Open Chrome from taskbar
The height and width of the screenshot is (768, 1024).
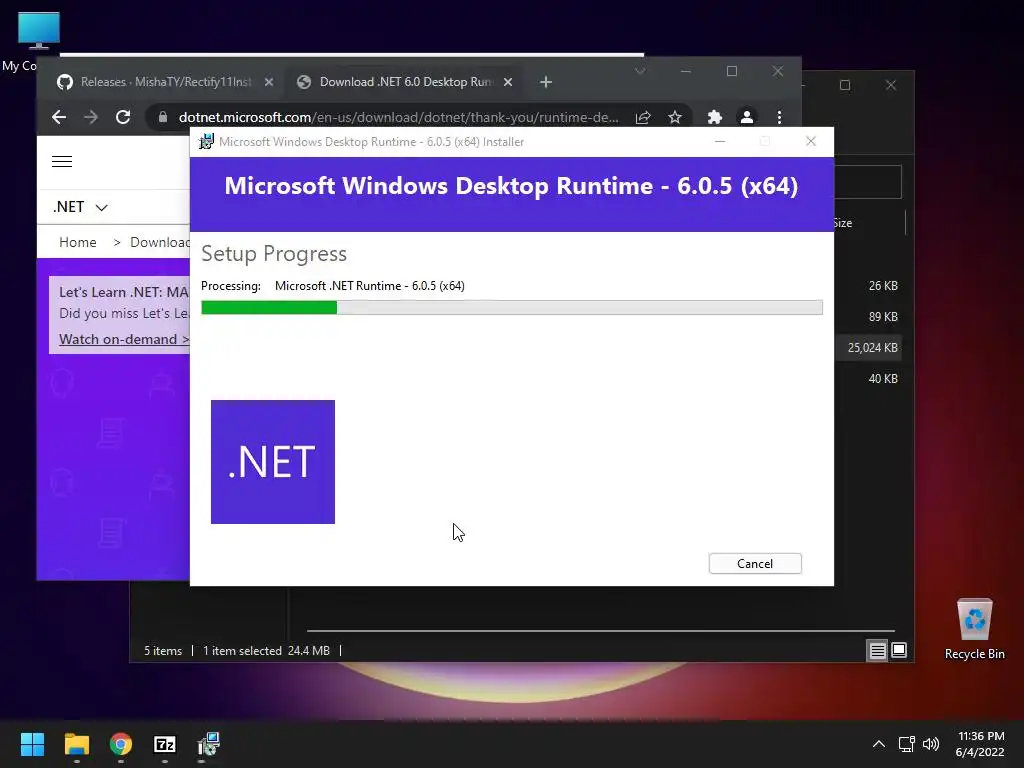click(x=121, y=744)
